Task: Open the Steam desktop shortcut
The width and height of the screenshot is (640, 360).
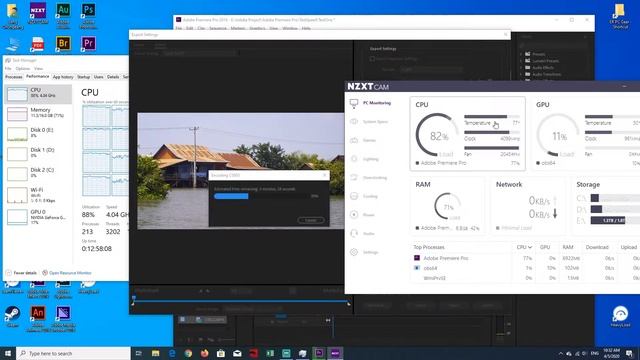Action: 13,316
